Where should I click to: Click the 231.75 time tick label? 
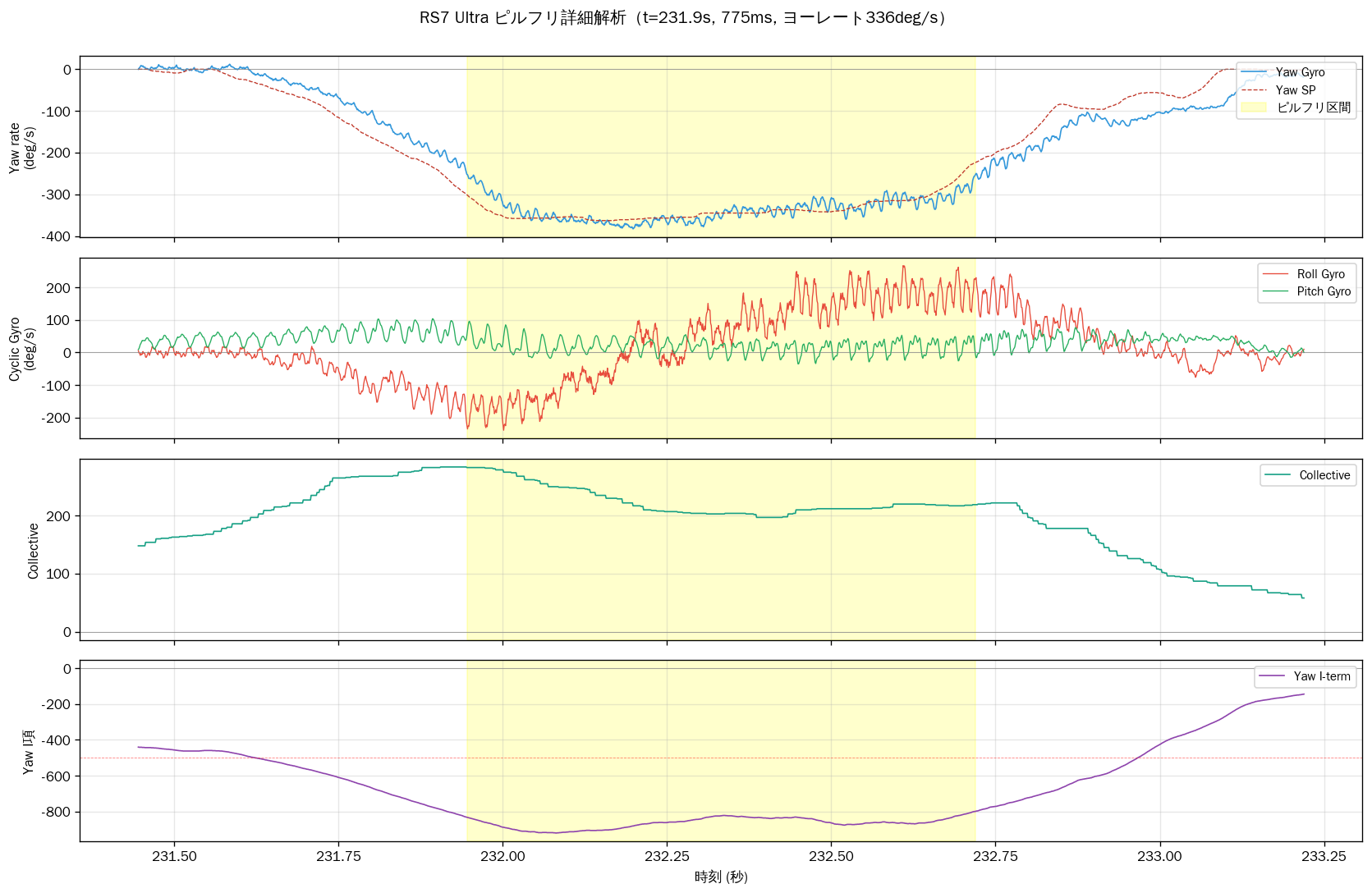[x=338, y=857]
